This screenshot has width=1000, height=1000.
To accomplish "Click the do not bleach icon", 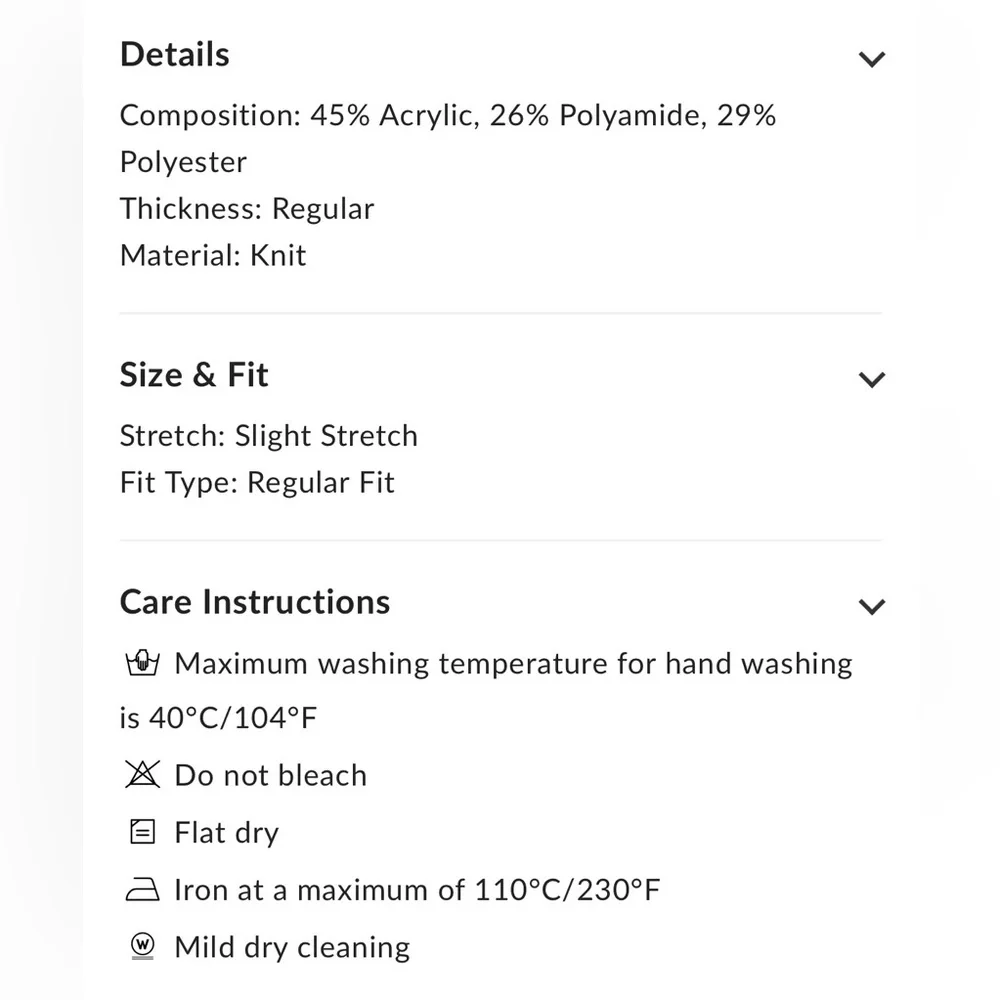I will [143, 775].
